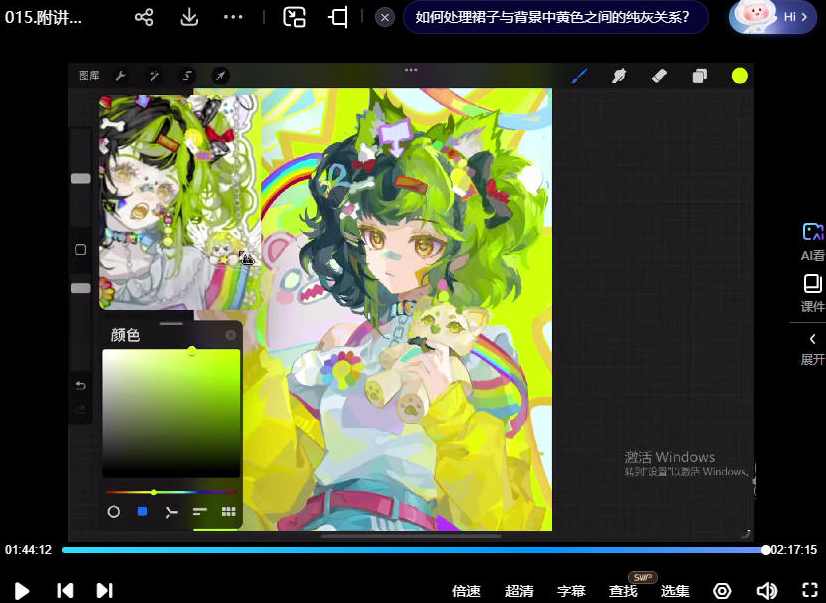This screenshot has height=603, width=826.
Task: Select the Smudge tool
Action: [x=619, y=75]
